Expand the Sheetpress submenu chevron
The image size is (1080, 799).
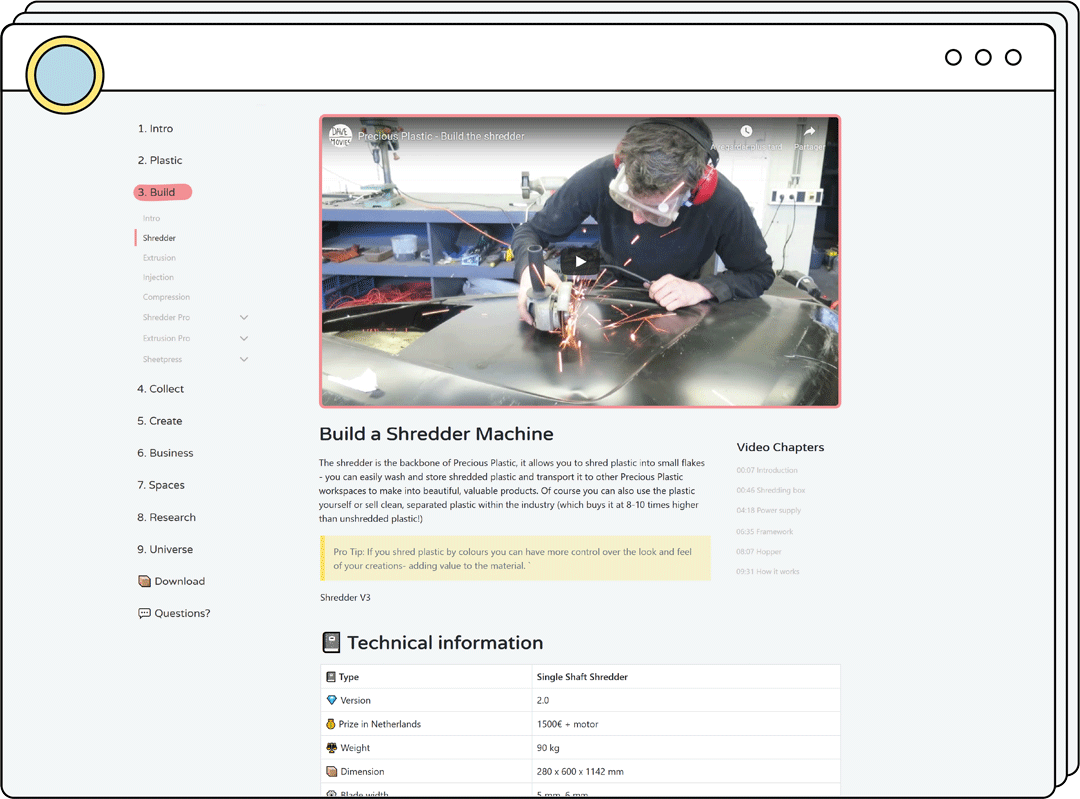pos(244,360)
